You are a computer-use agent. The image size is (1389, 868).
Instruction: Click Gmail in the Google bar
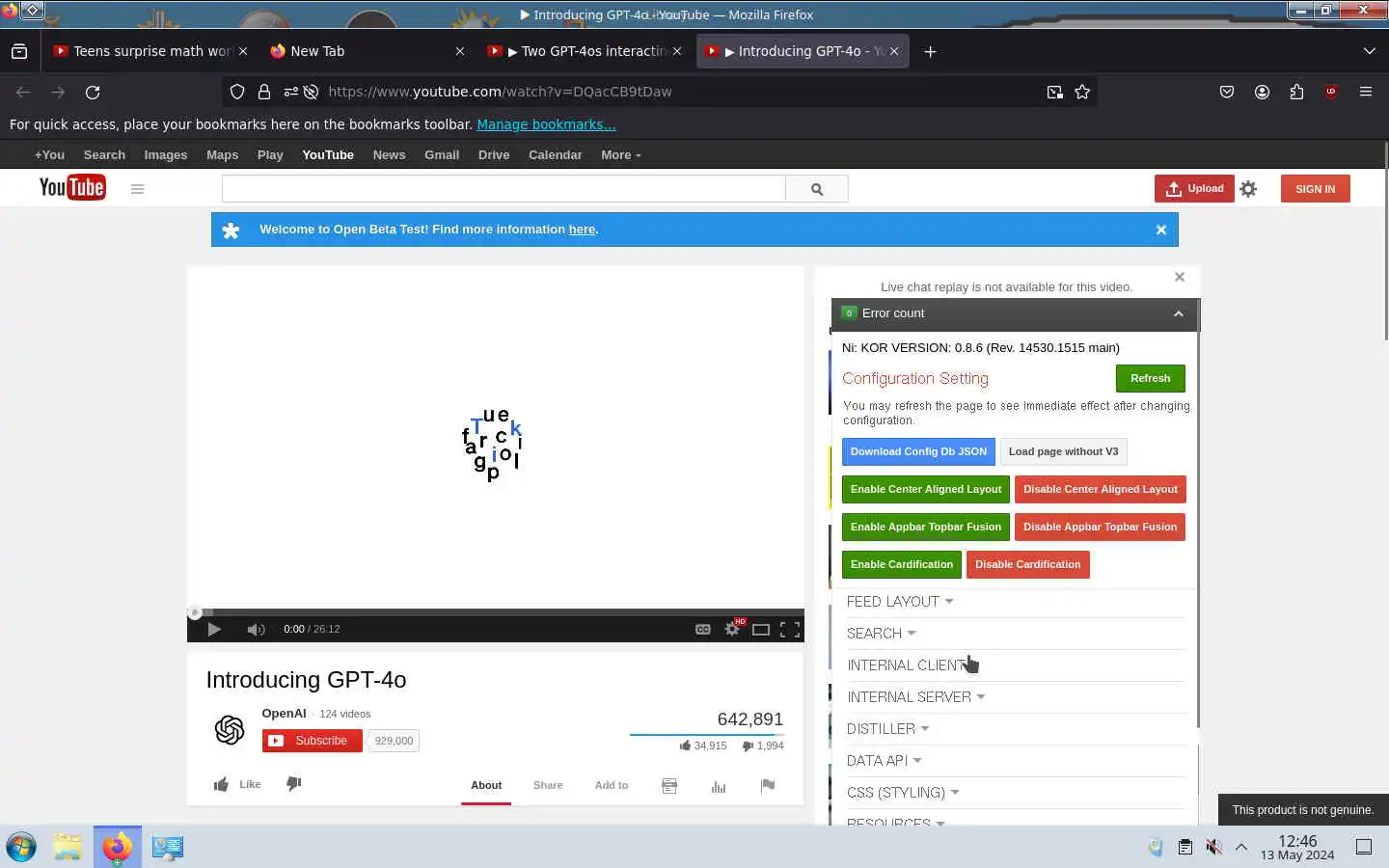coord(442,154)
